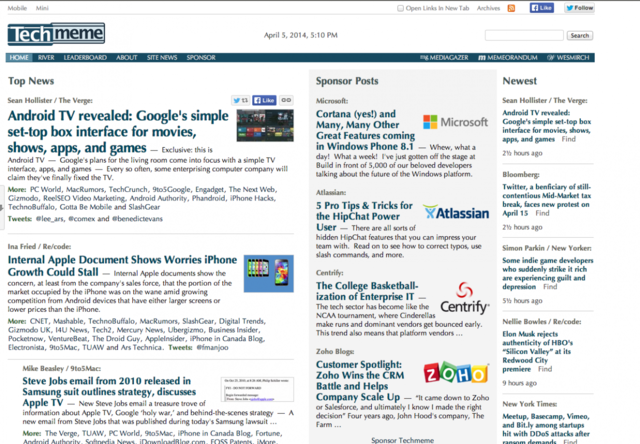This screenshot has height=444, width=640.
Task: Click the Centrify sponsor logo
Action: pyautogui.click(x=464, y=298)
